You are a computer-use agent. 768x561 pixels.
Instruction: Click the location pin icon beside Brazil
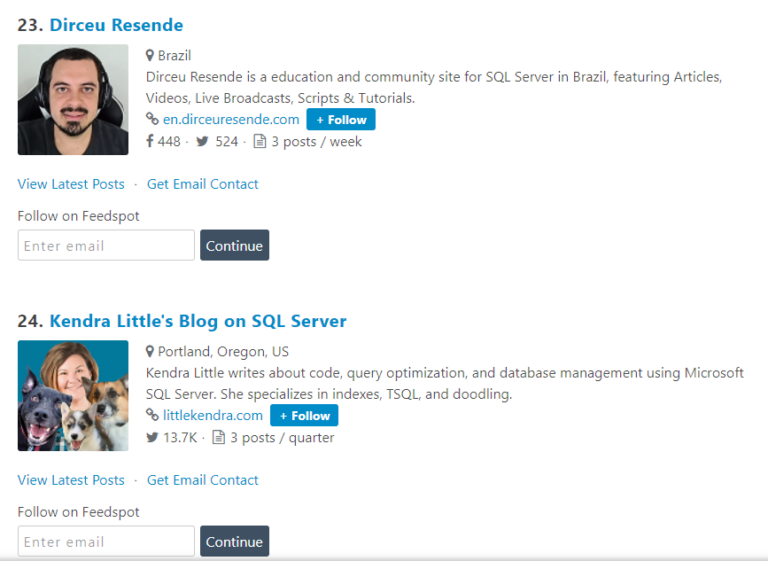[x=150, y=56]
